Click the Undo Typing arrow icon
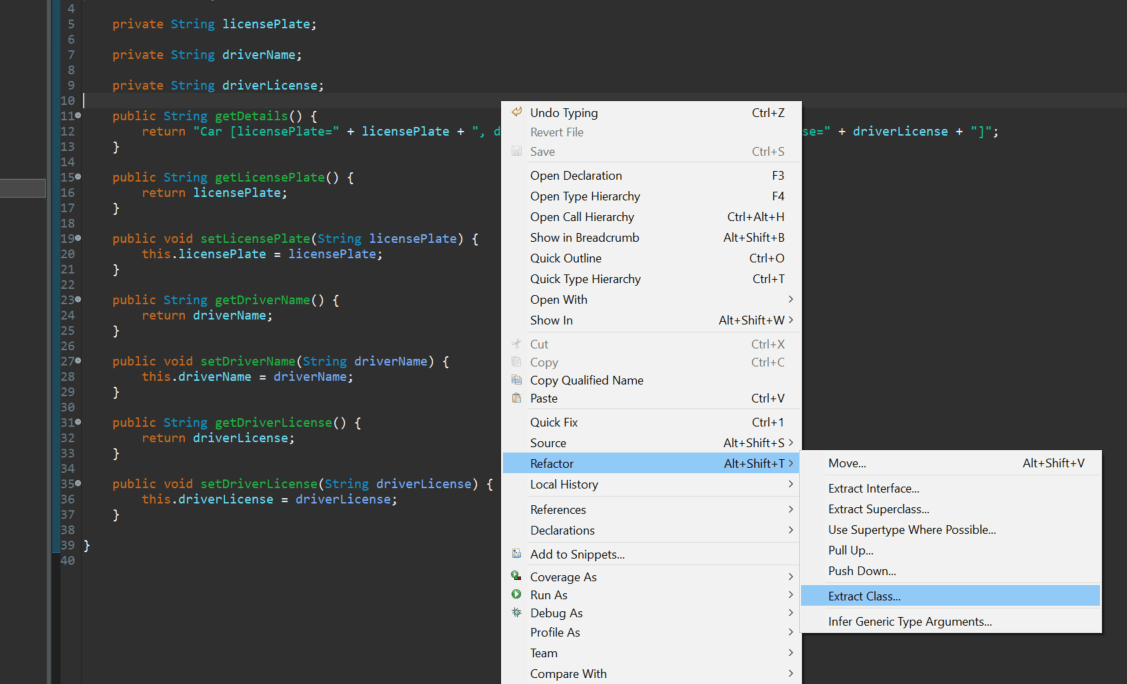The width and height of the screenshot is (1127, 684). pyautogui.click(x=516, y=112)
